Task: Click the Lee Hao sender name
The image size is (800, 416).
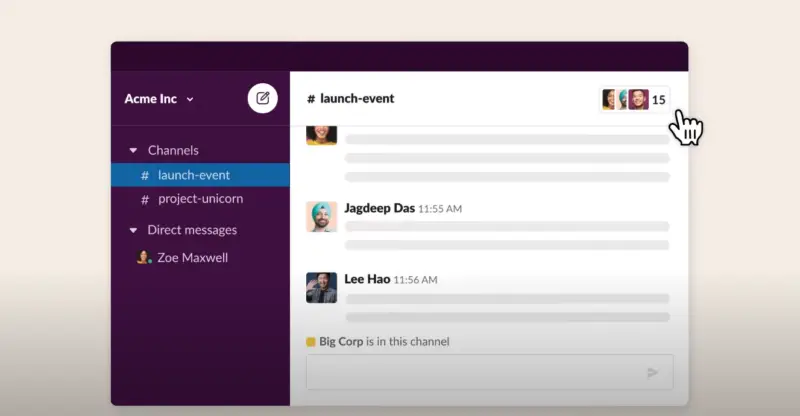Action: 367,279
